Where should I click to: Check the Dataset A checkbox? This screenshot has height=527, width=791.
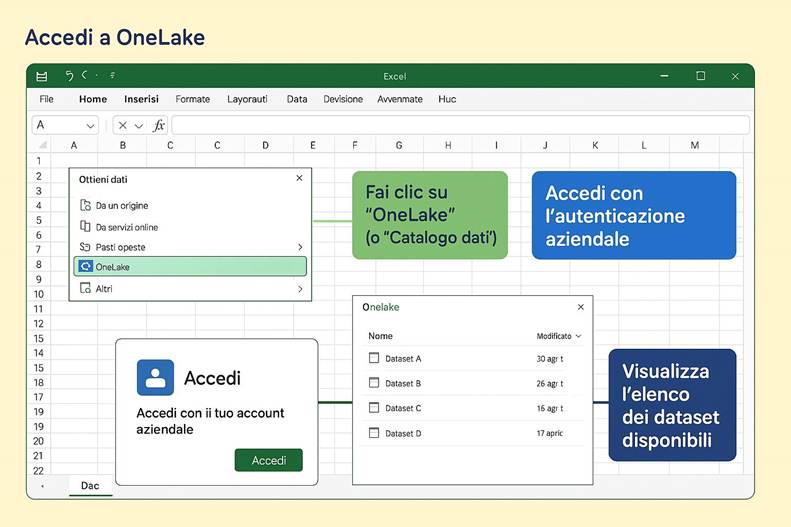374,358
